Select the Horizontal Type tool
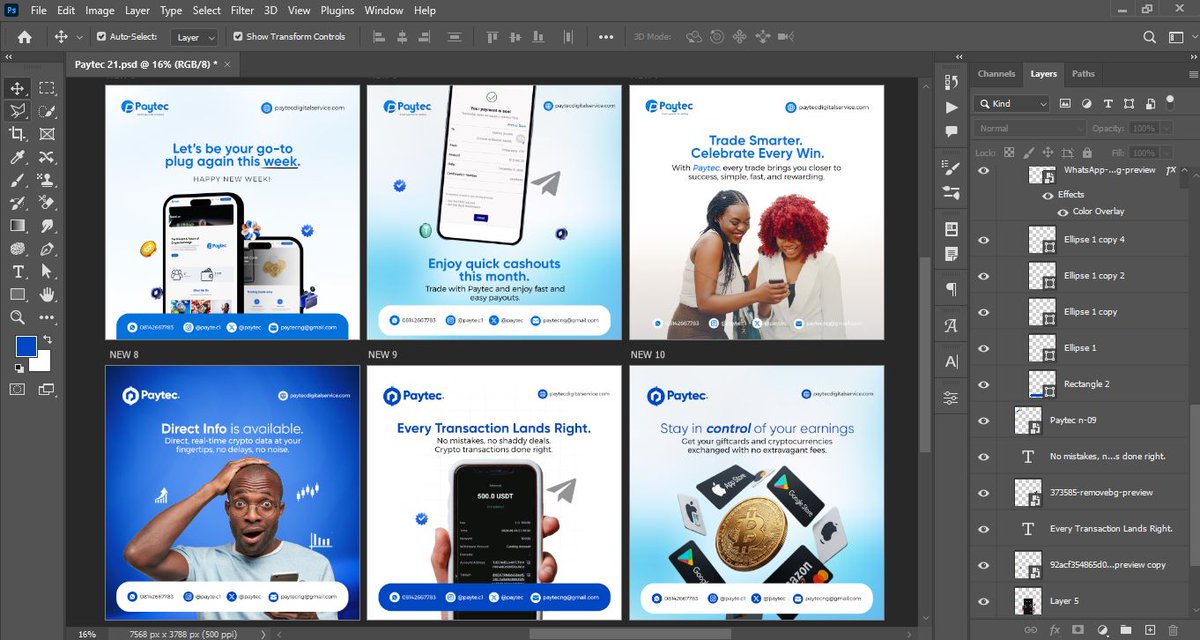 coord(18,272)
